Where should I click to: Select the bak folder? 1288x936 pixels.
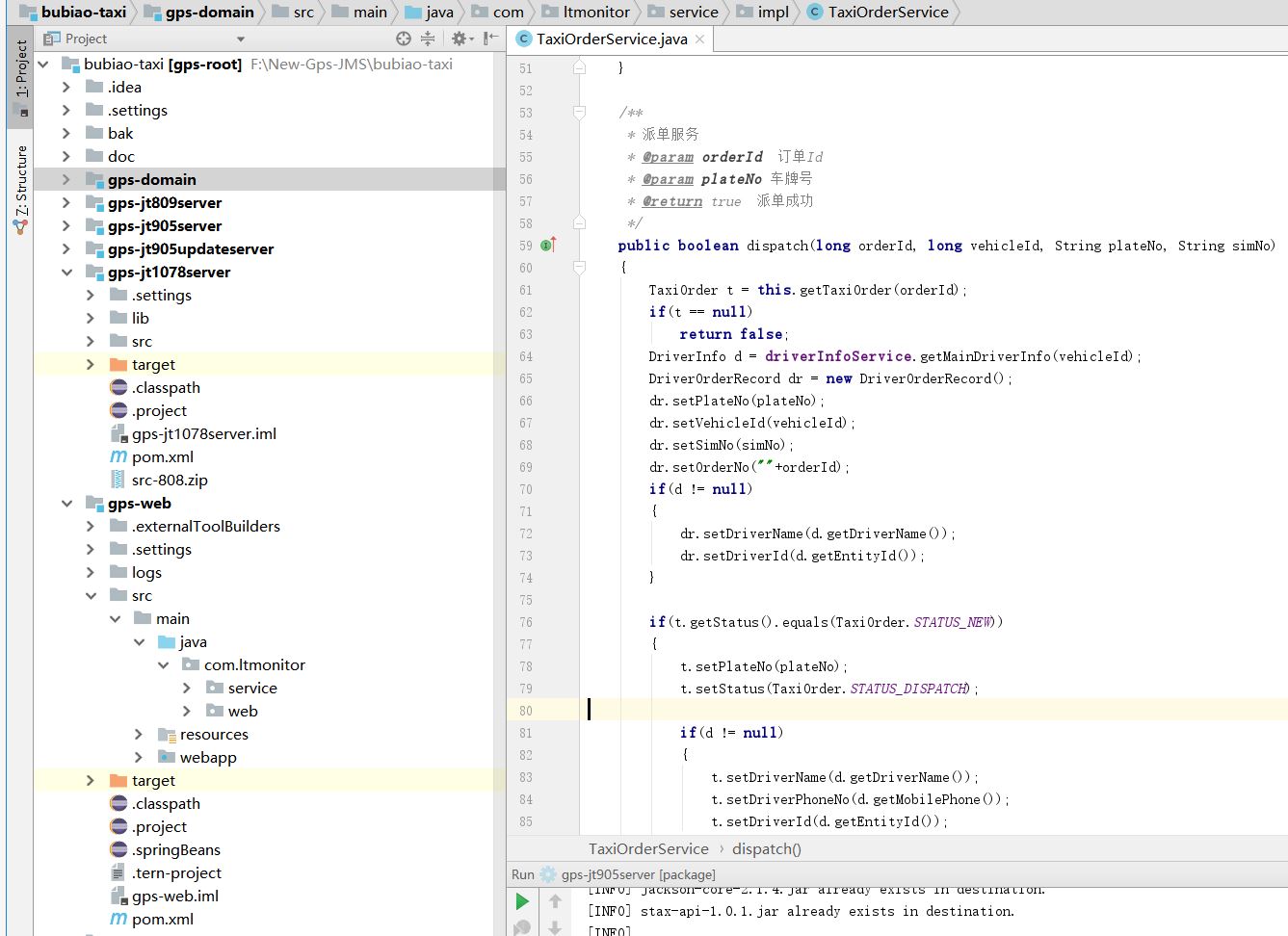pyautogui.click(x=120, y=134)
